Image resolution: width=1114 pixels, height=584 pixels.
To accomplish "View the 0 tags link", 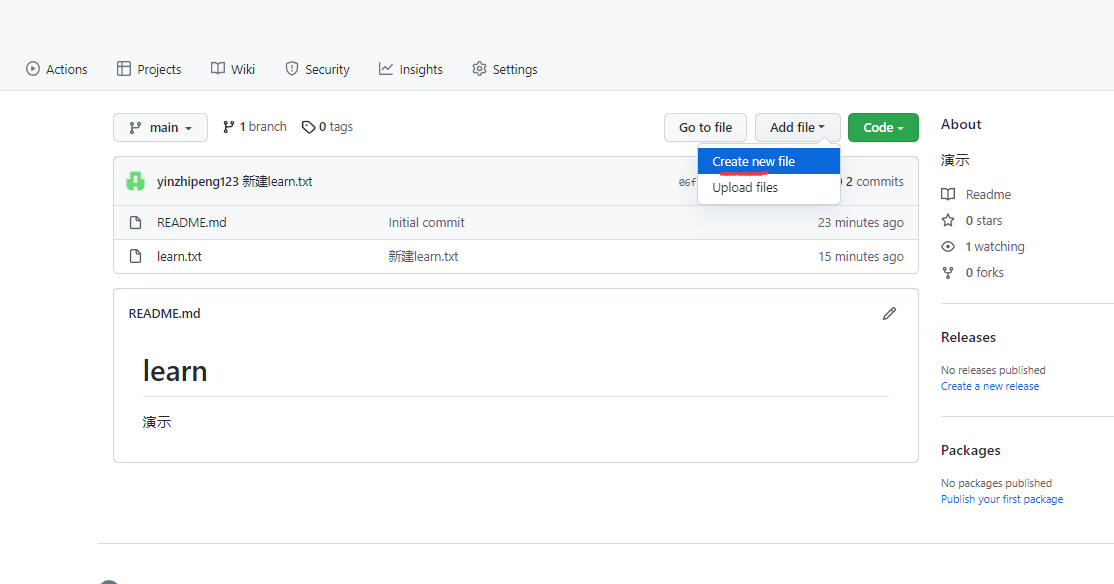I will (x=327, y=126).
